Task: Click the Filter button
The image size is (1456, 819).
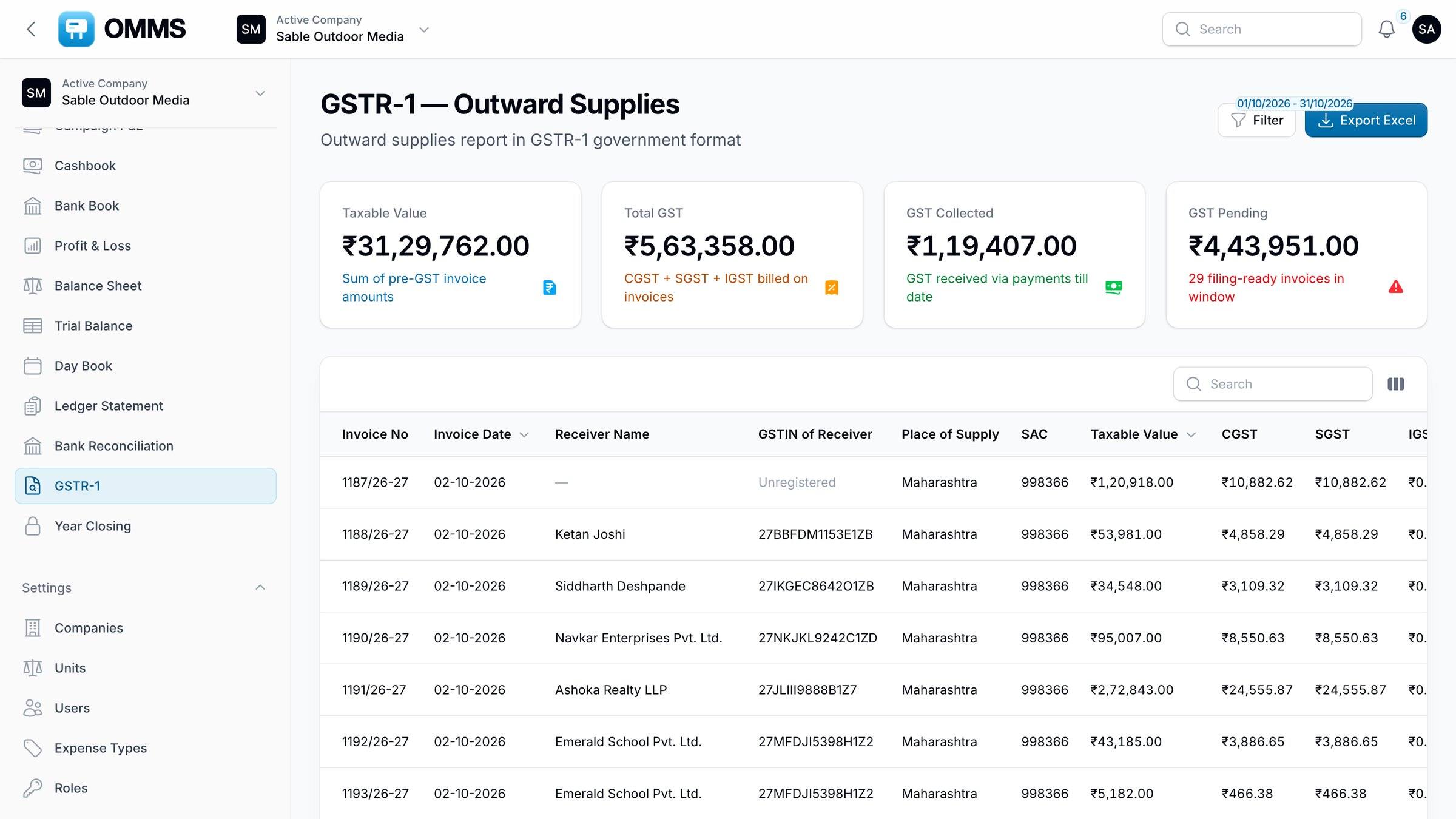Action: pos(1256,120)
